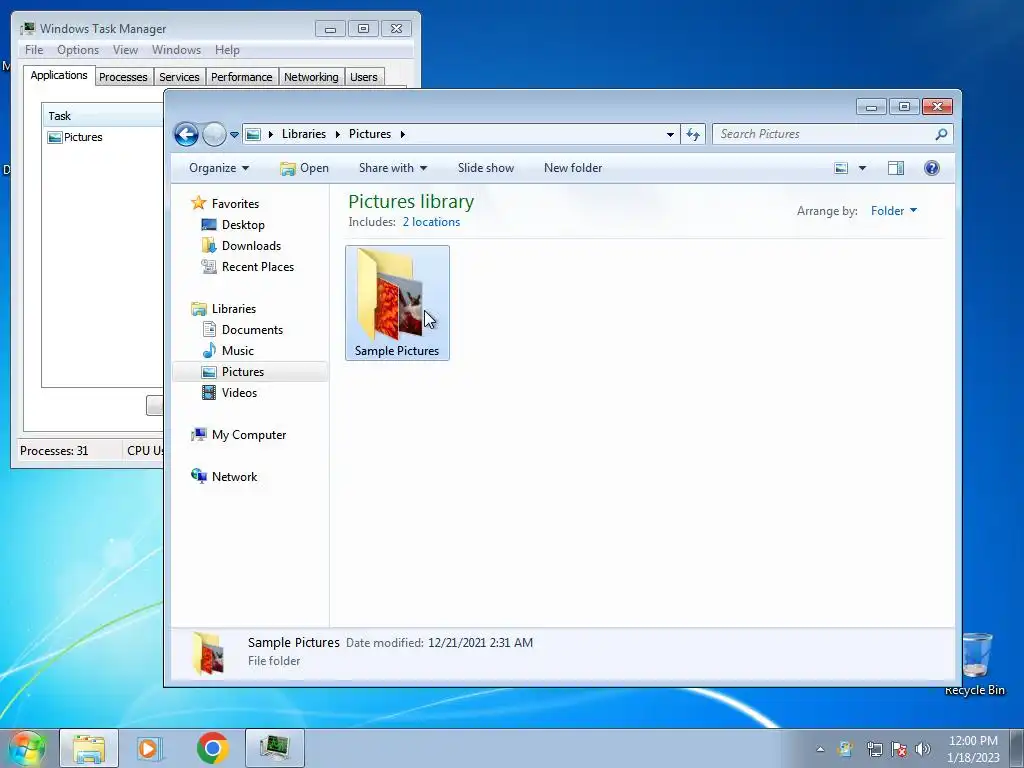The image size is (1024, 768).
Task: Toggle the preview pane icon
Action: (896, 168)
